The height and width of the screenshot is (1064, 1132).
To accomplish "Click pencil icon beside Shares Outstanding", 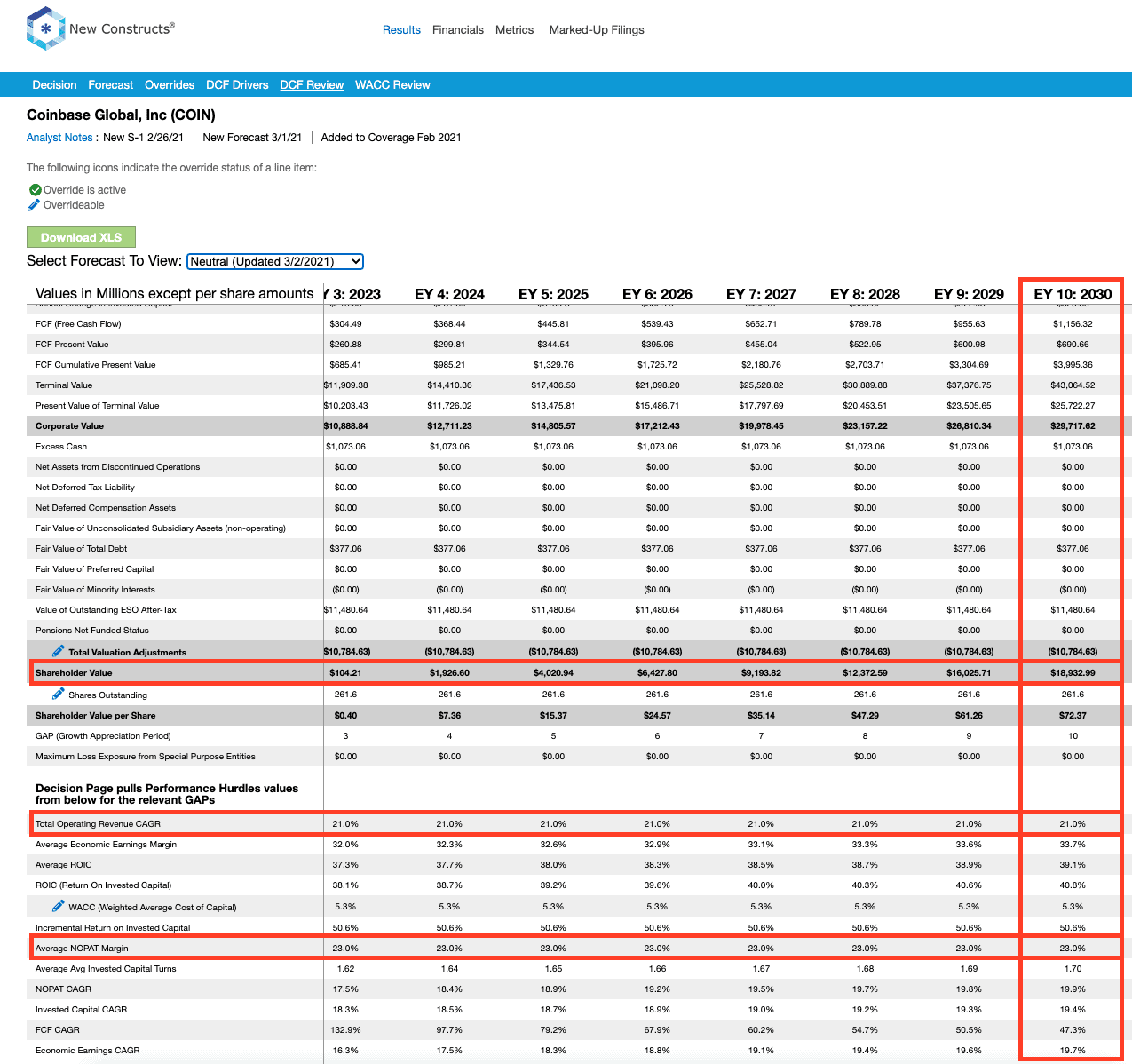I will (x=58, y=694).
